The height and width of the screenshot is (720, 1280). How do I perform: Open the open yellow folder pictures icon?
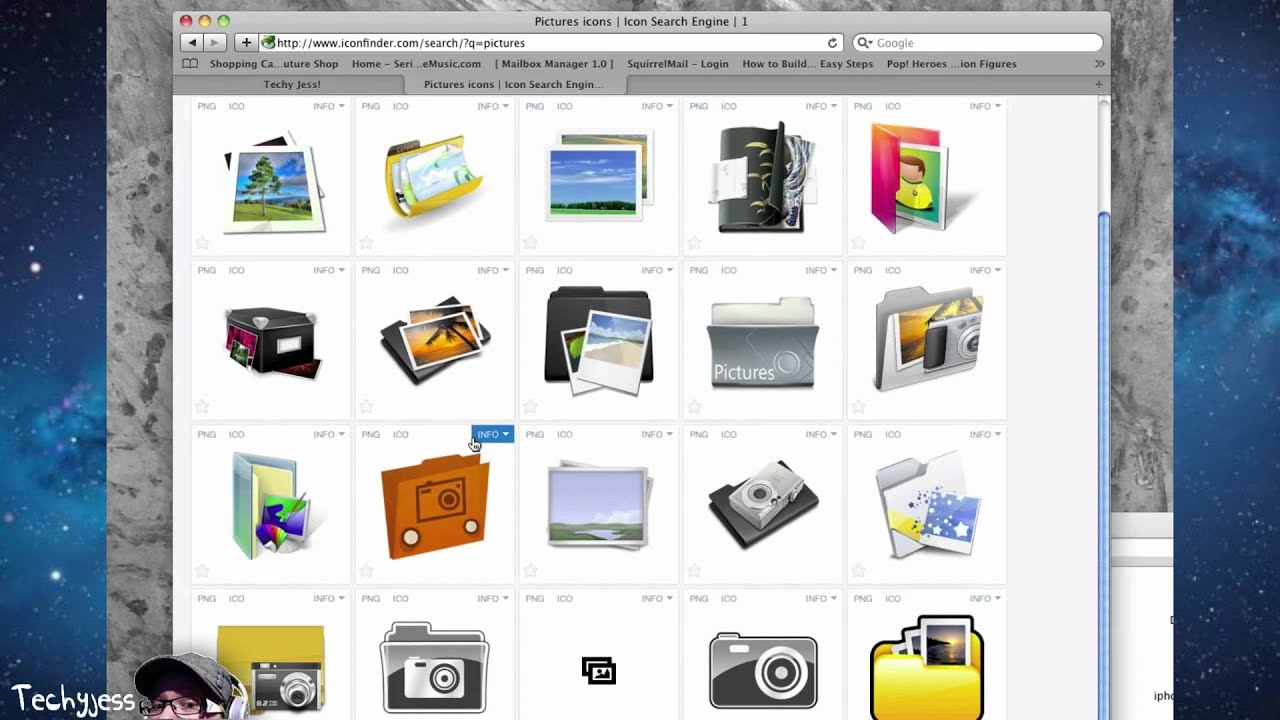pyautogui.click(x=435, y=180)
